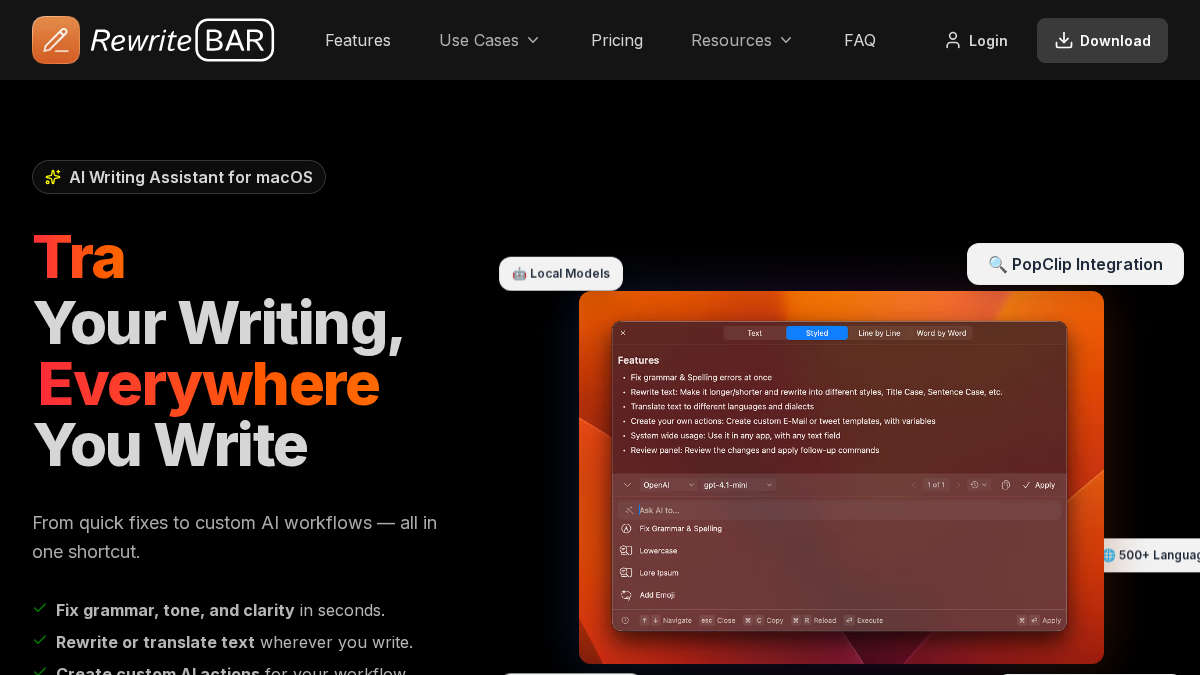The width and height of the screenshot is (1200, 675).
Task: Switch to the Text tab in the preview
Action: pos(755,333)
